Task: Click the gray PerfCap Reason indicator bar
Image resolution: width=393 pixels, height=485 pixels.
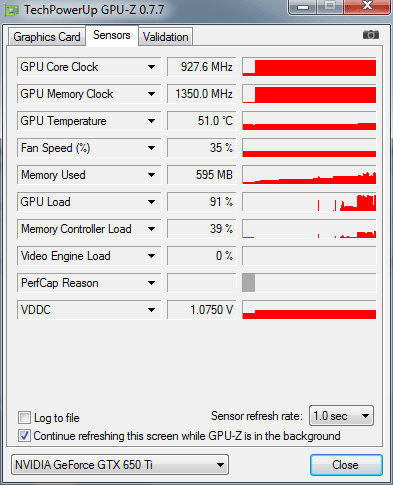Action: coord(249,283)
